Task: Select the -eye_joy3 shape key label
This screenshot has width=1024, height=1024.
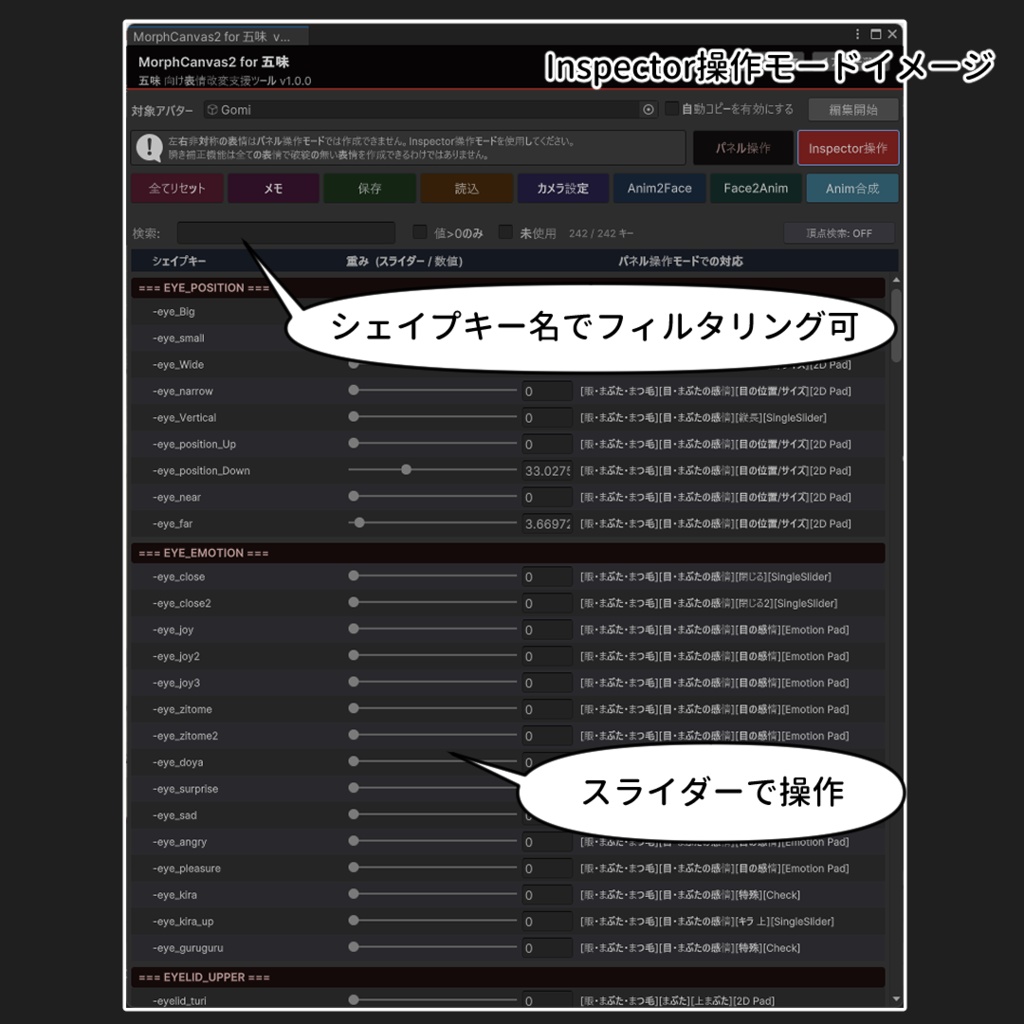Action: (x=176, y=683)
